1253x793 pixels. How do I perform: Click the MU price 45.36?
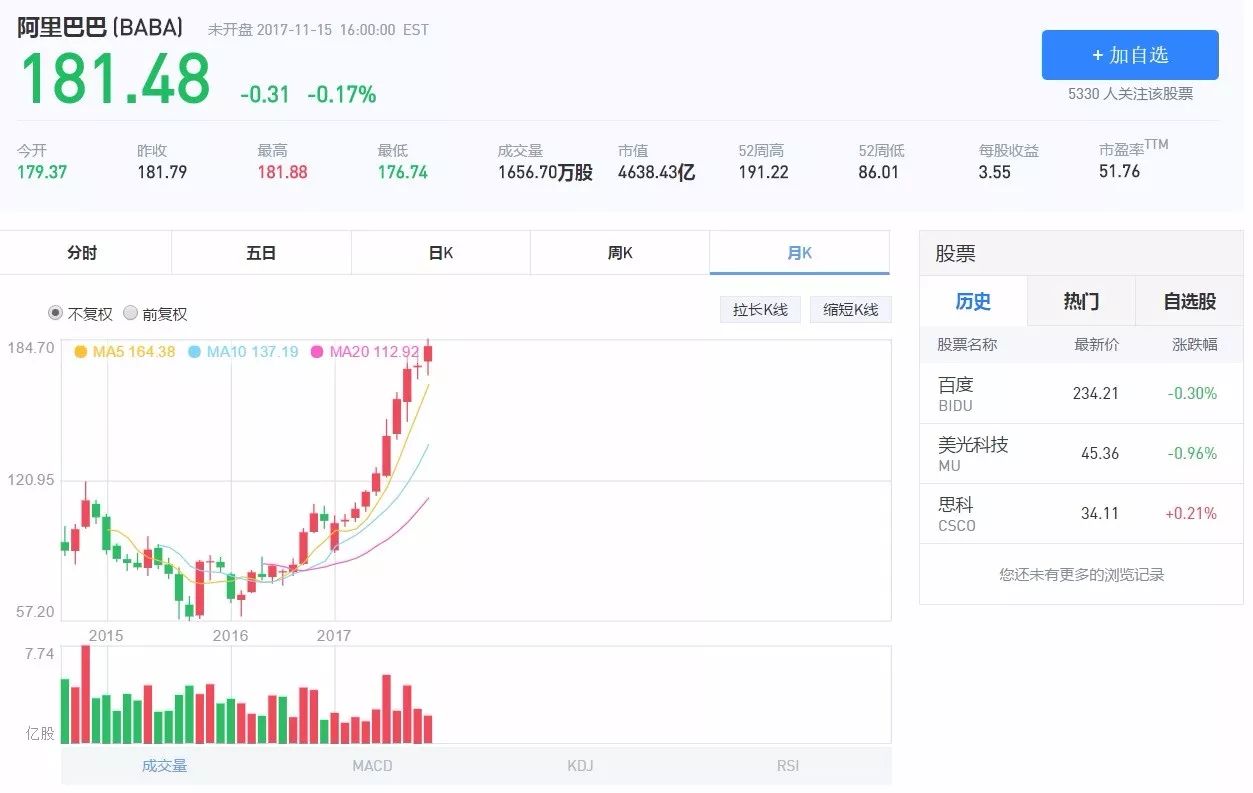(x=1100, y=454)
